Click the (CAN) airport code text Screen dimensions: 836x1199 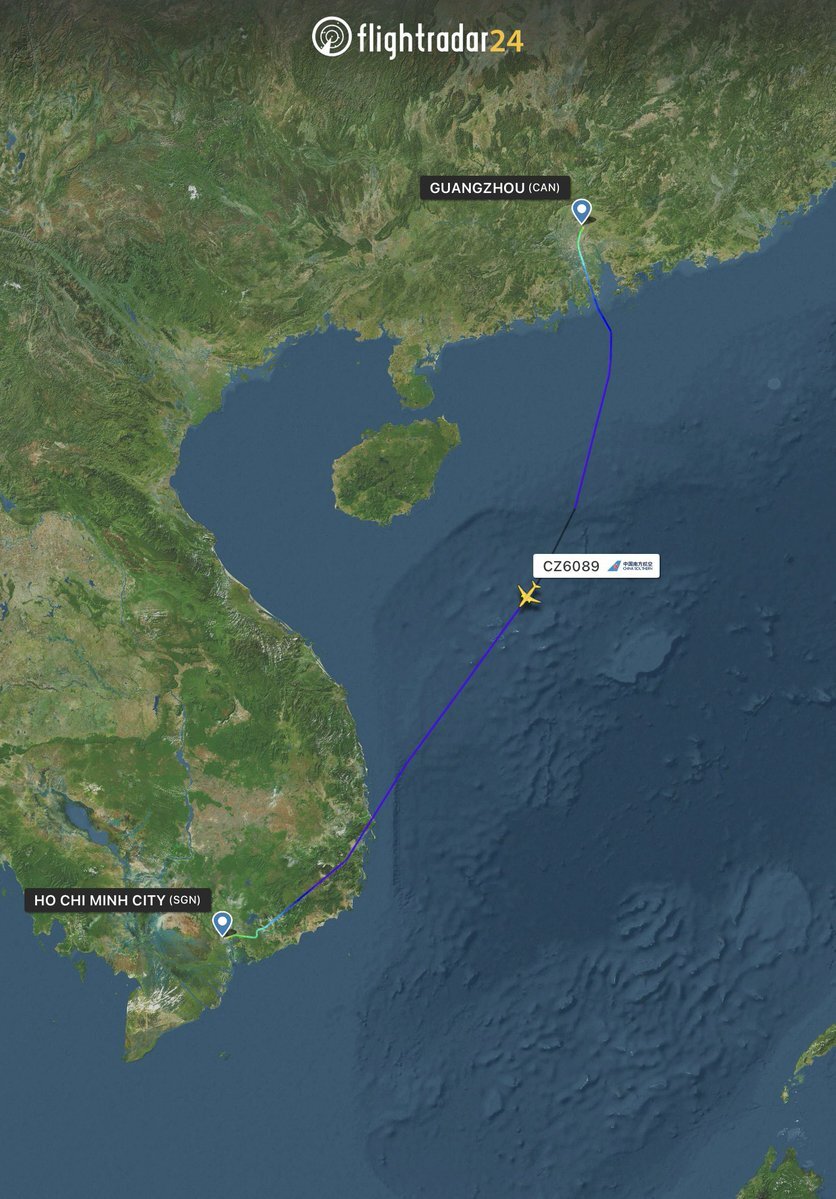tap(544, 187)
